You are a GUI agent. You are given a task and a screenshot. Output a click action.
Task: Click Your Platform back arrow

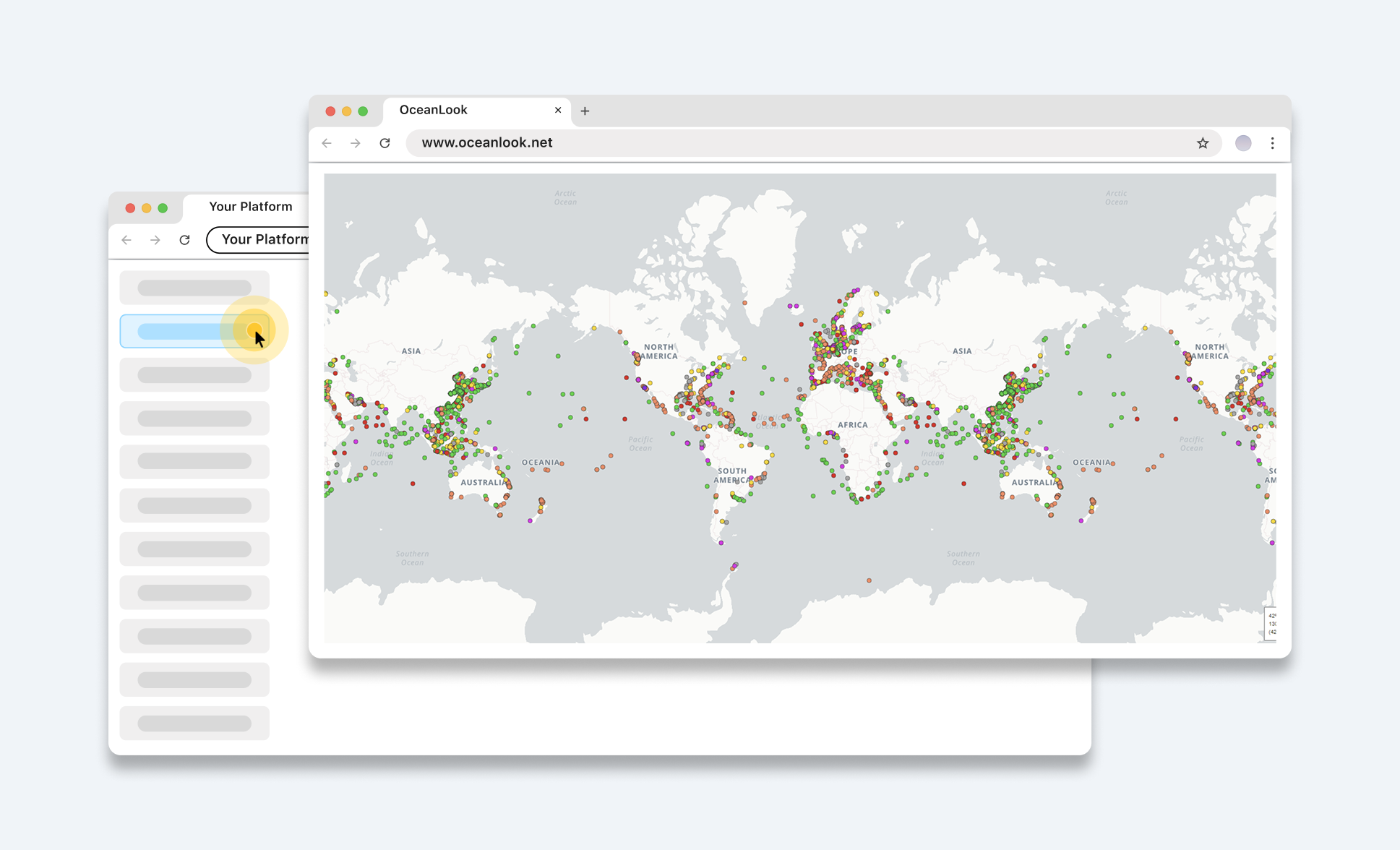(x=126, y=240)
